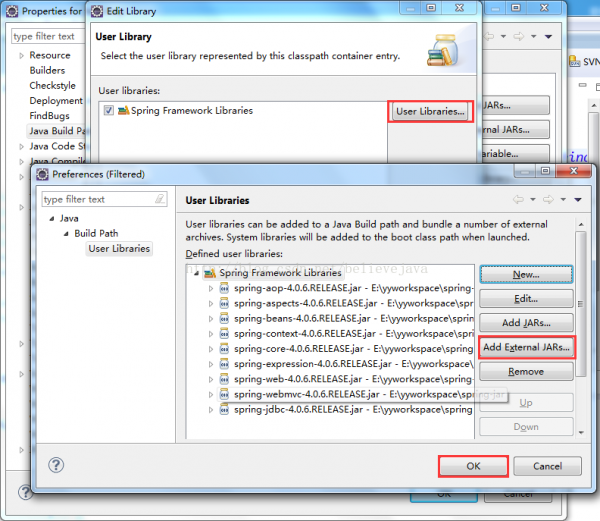Viewport: 600px width, 521px height.
Task: Click the jar icon of spring-core-4.0.6.RELEASE.jar
Action: pos(224,349)
